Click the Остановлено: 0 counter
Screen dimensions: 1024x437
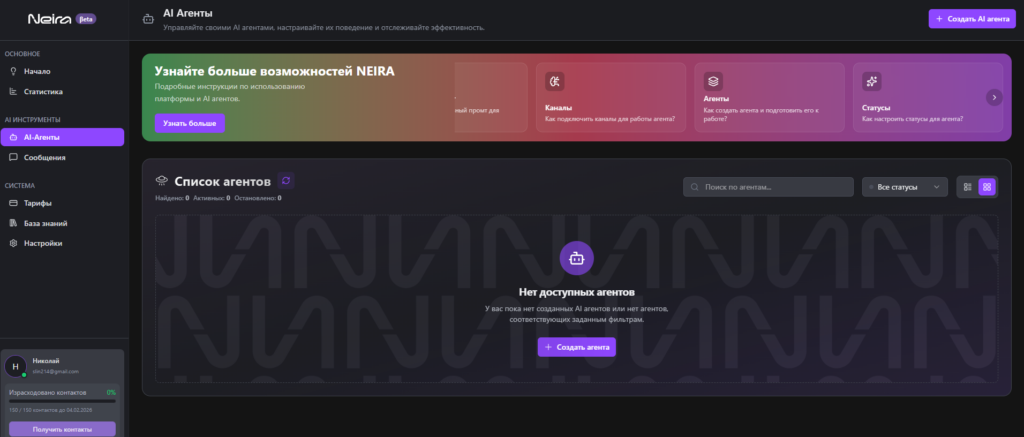coord(258,197)
